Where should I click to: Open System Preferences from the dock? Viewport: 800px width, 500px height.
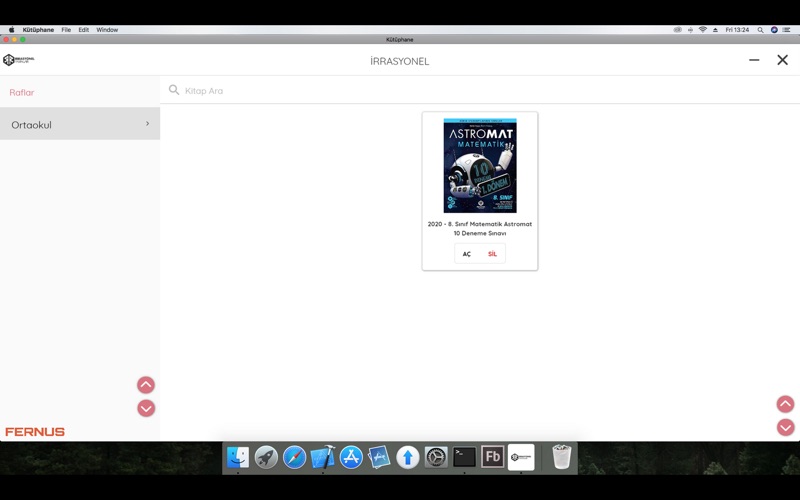click(x=436, y=457)
